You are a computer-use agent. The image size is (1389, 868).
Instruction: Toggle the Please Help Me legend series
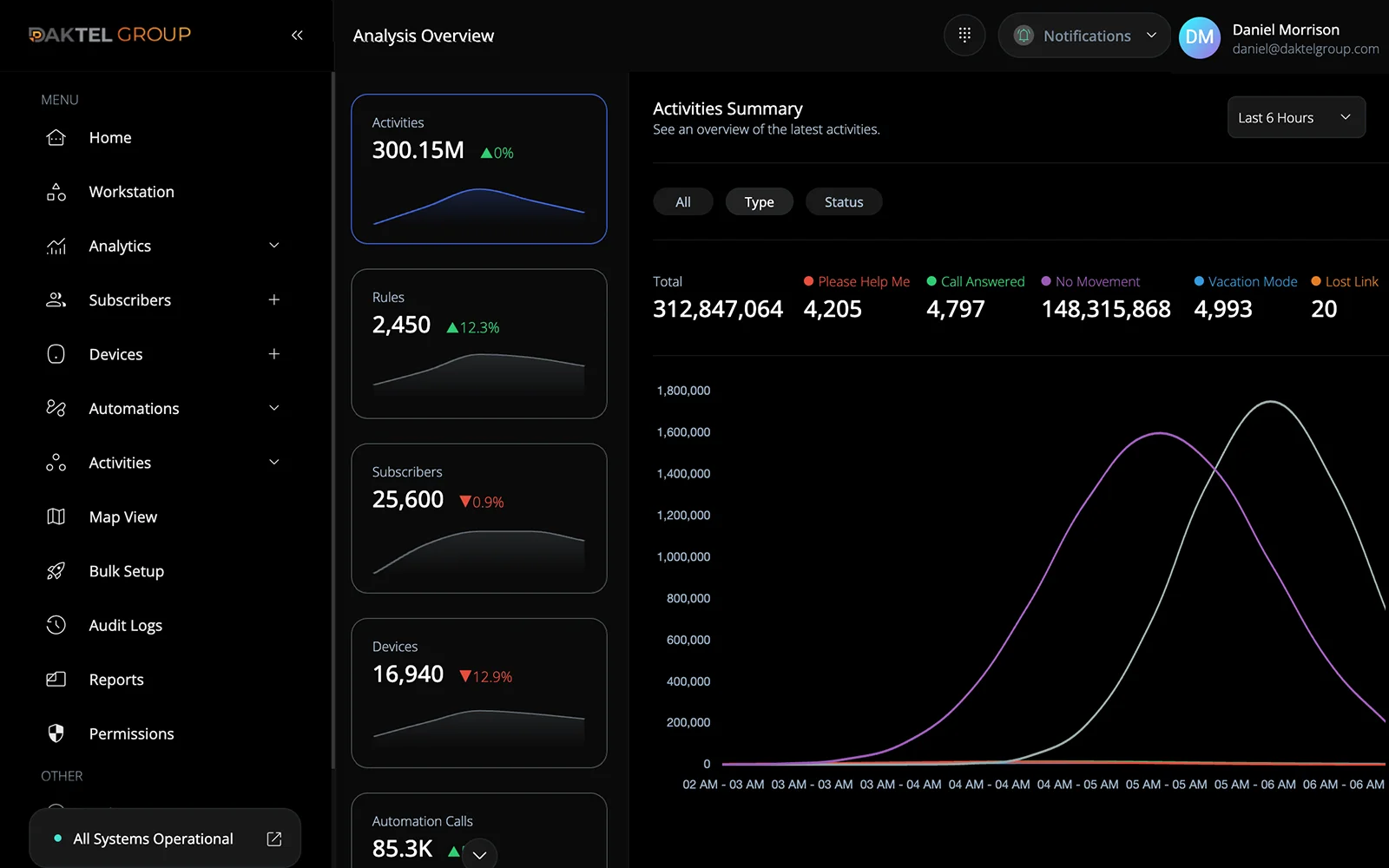pos(857,281)
